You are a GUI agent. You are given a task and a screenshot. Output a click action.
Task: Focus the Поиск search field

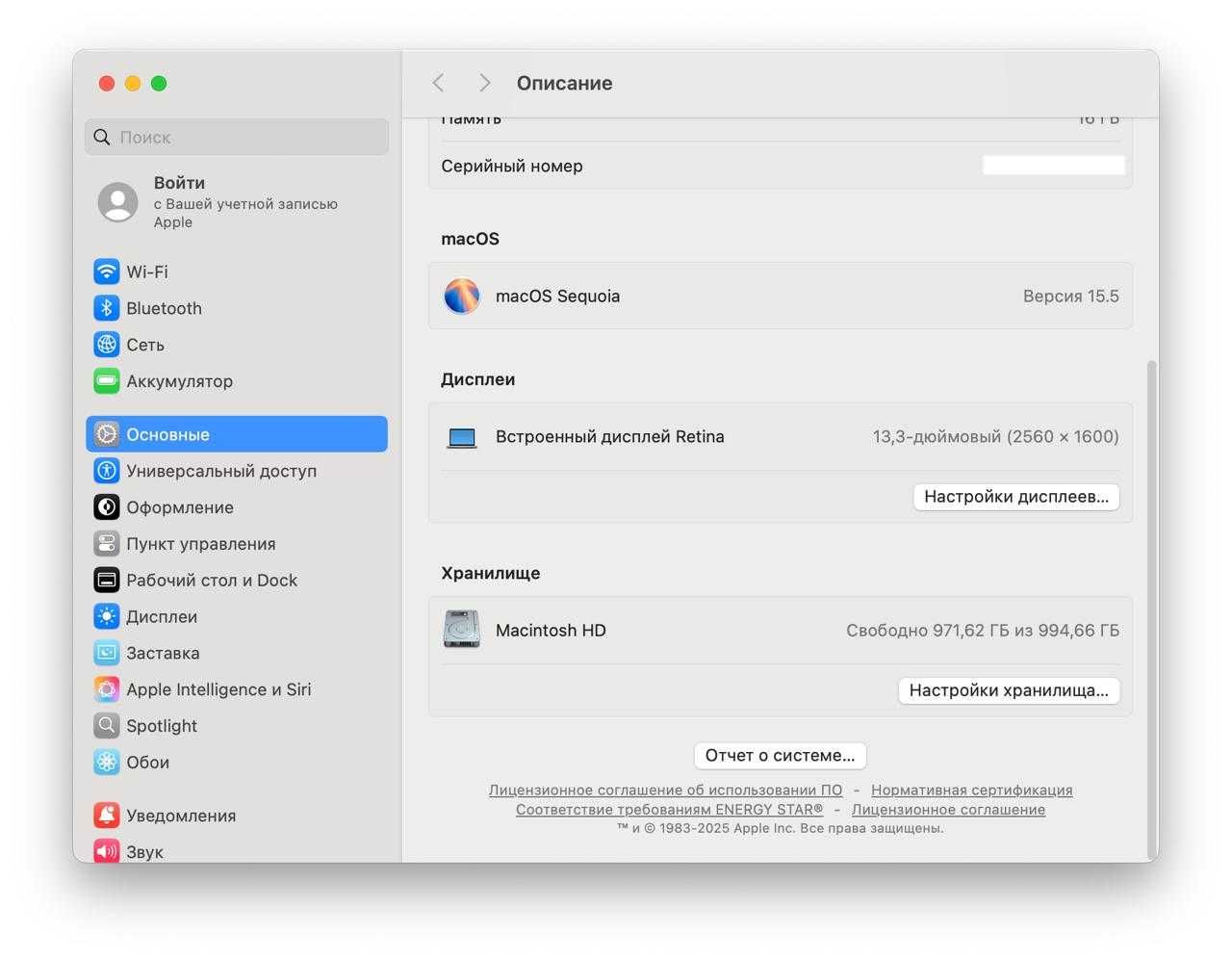[x=237, y=137]
